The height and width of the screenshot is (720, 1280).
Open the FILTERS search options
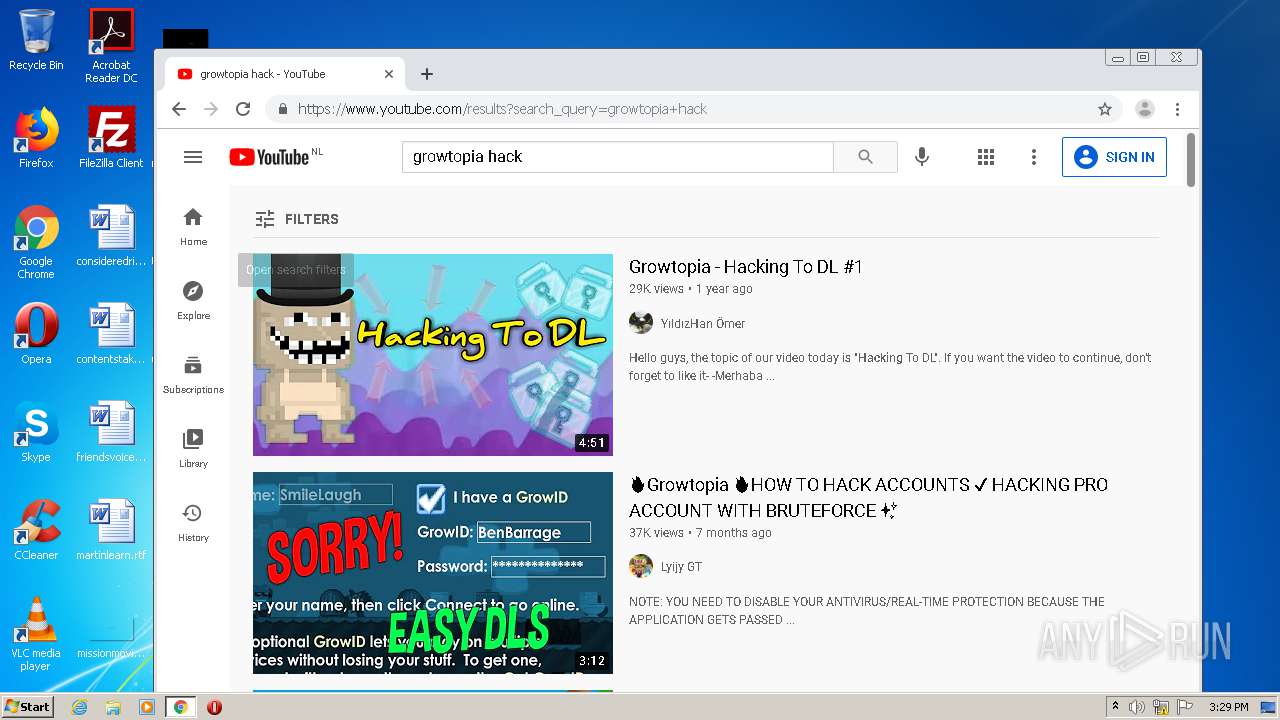coord(297,219)
